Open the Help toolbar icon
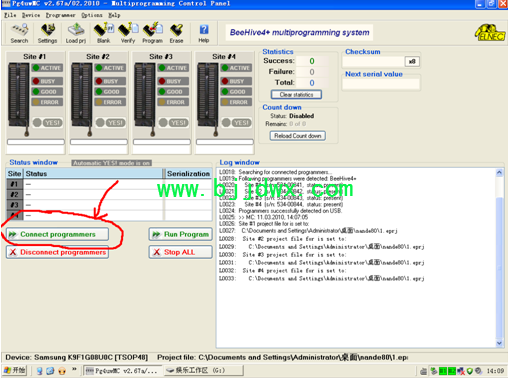The image size is (508, 378). 204,33
